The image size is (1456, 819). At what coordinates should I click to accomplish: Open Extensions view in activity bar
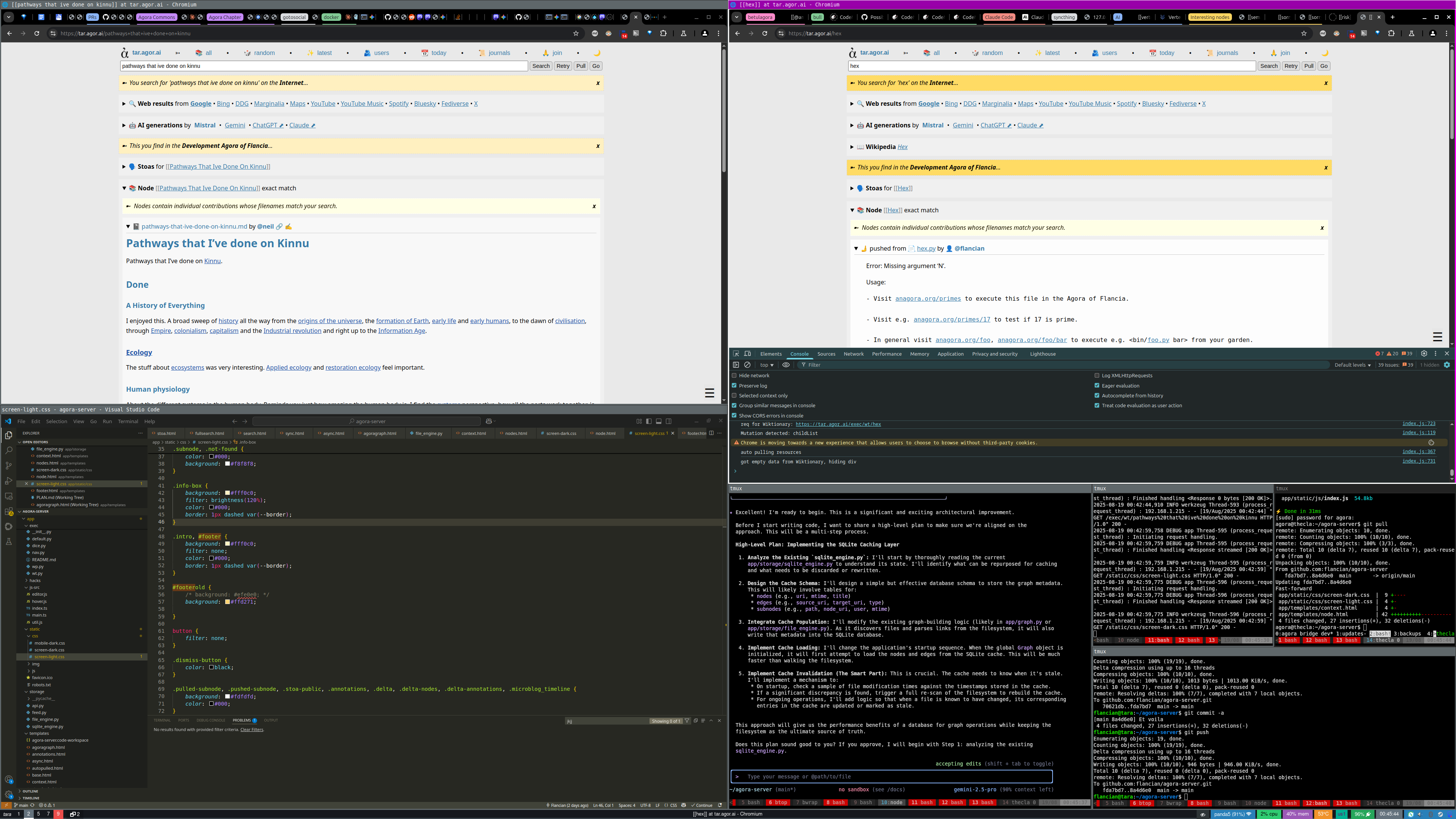(8, 511)
